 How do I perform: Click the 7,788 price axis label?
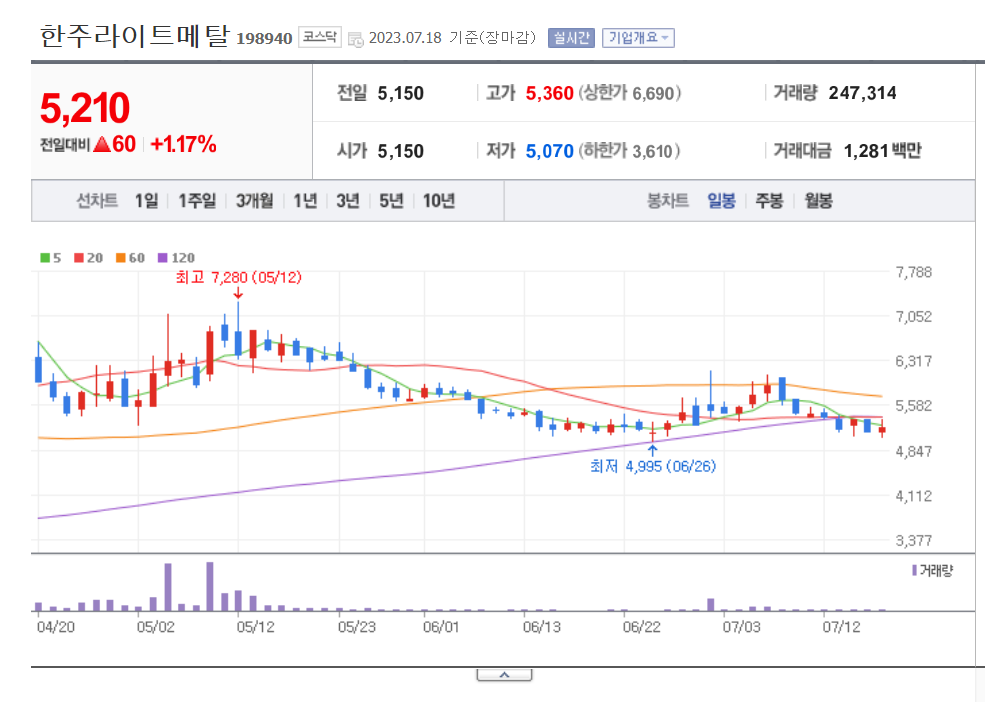coord(913,272)
